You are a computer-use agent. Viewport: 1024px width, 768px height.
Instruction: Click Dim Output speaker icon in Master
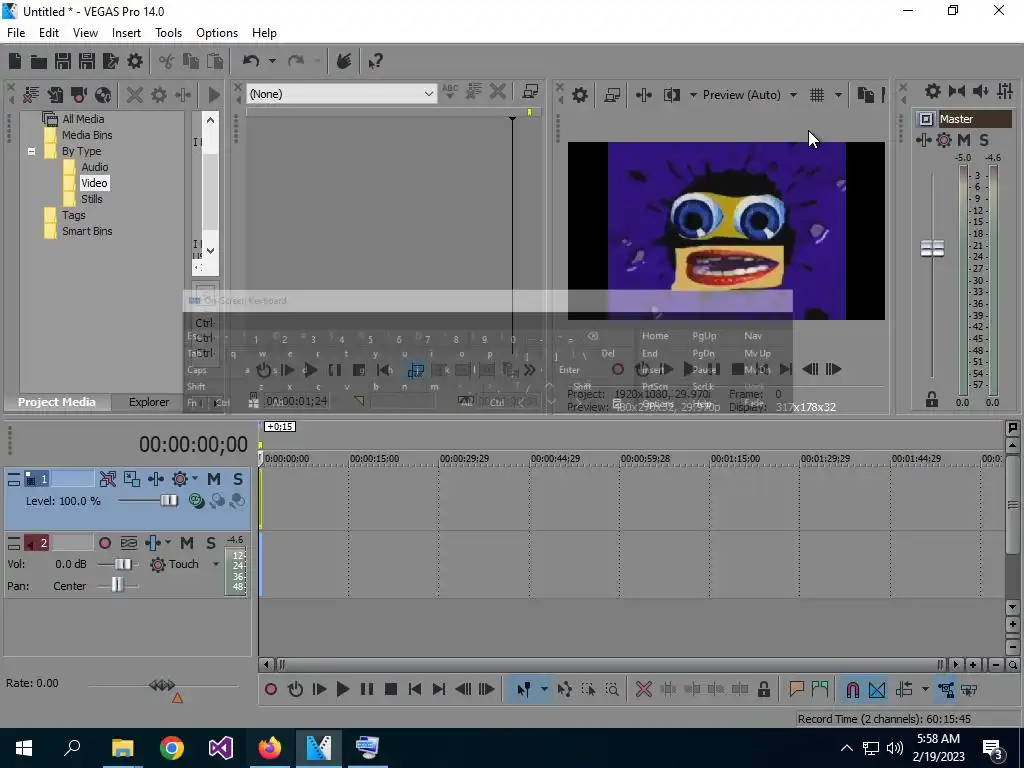tap(980, 91)
